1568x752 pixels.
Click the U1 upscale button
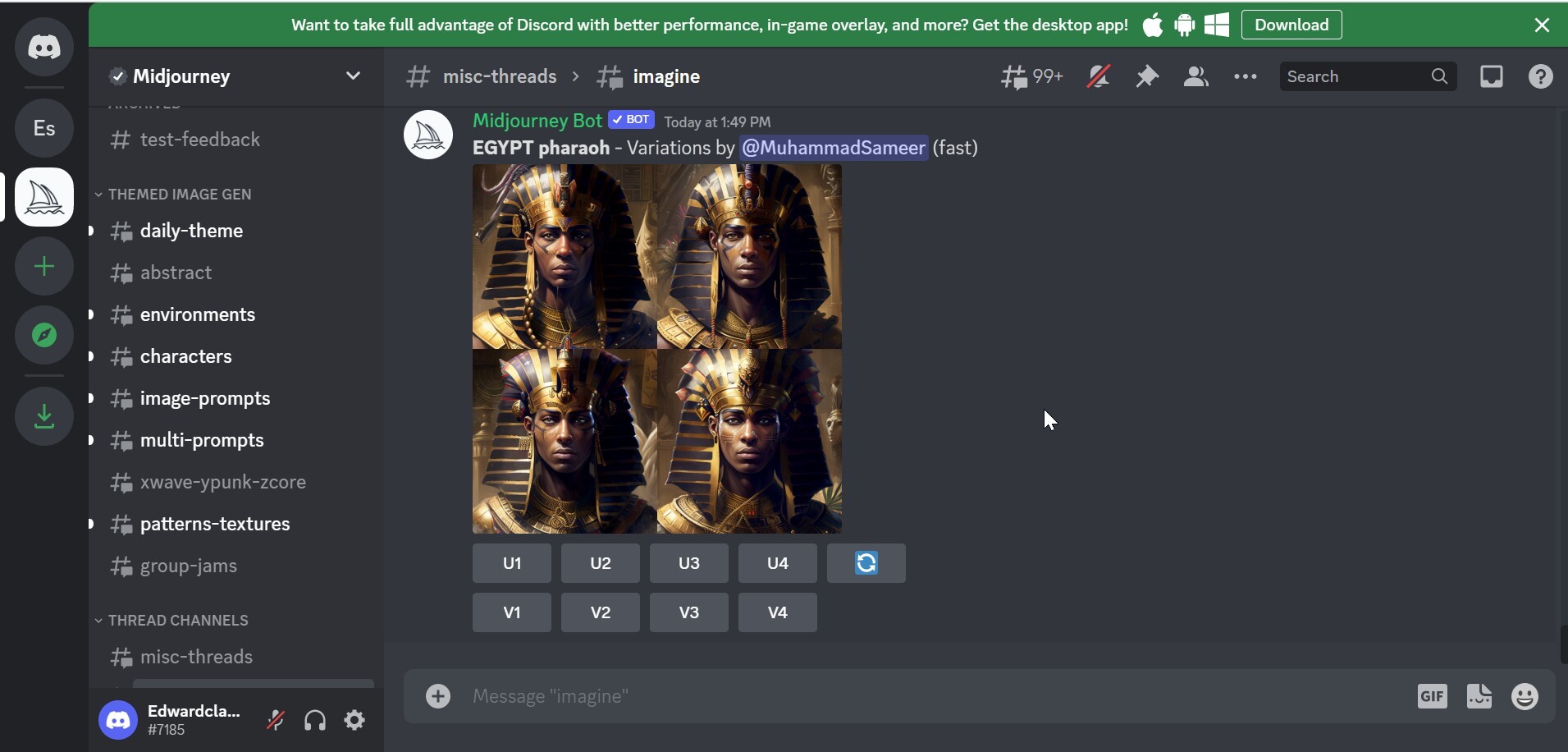[512, 563]
